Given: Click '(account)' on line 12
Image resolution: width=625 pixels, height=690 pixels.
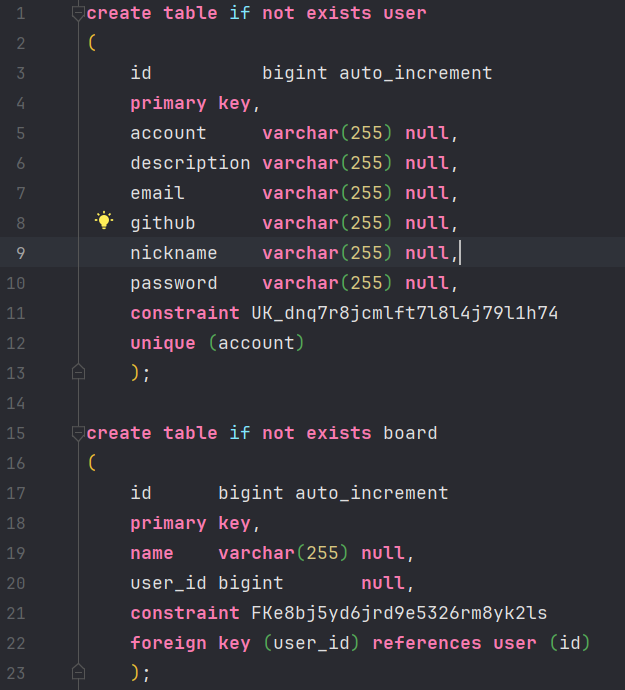Looking at the screenshot, I should tap(256, 343).
